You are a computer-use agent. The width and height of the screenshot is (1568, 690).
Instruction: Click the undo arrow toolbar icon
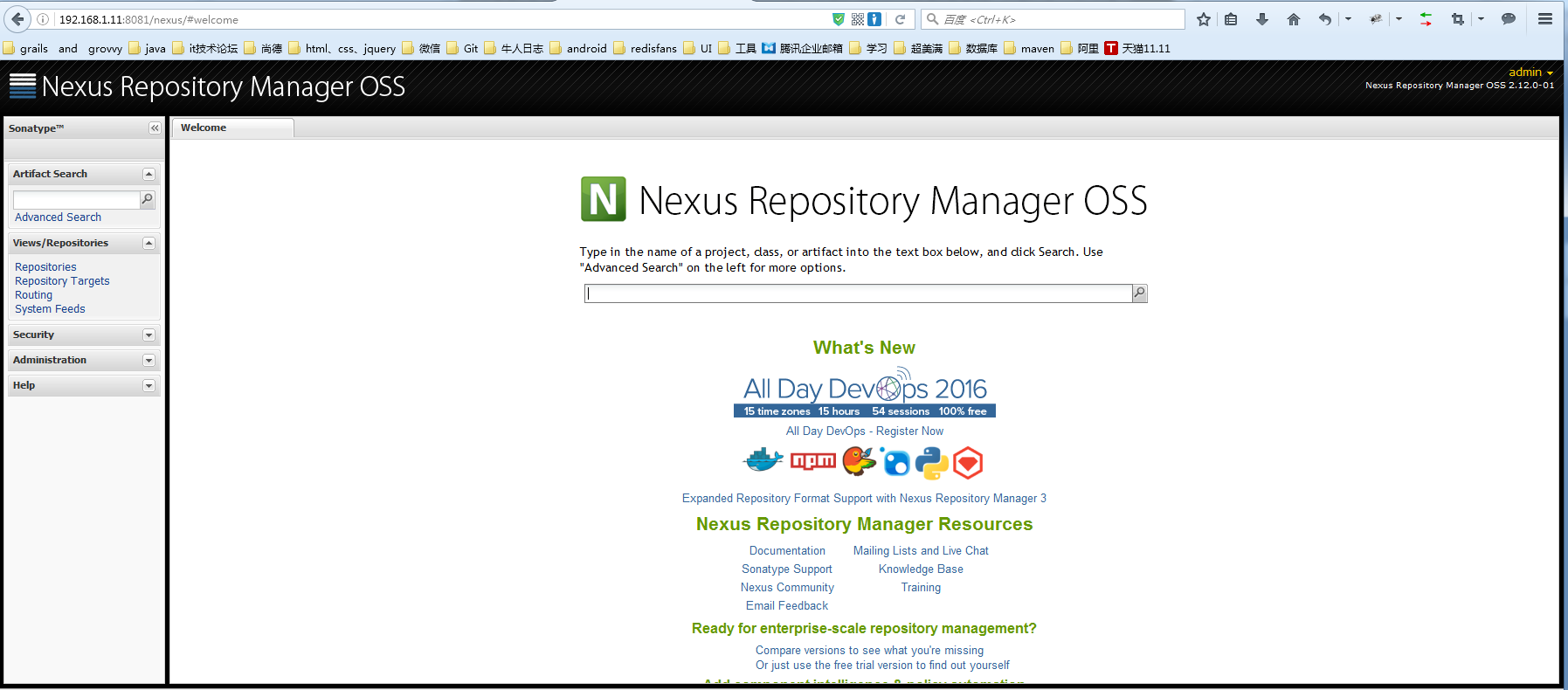pos(1325,19)
